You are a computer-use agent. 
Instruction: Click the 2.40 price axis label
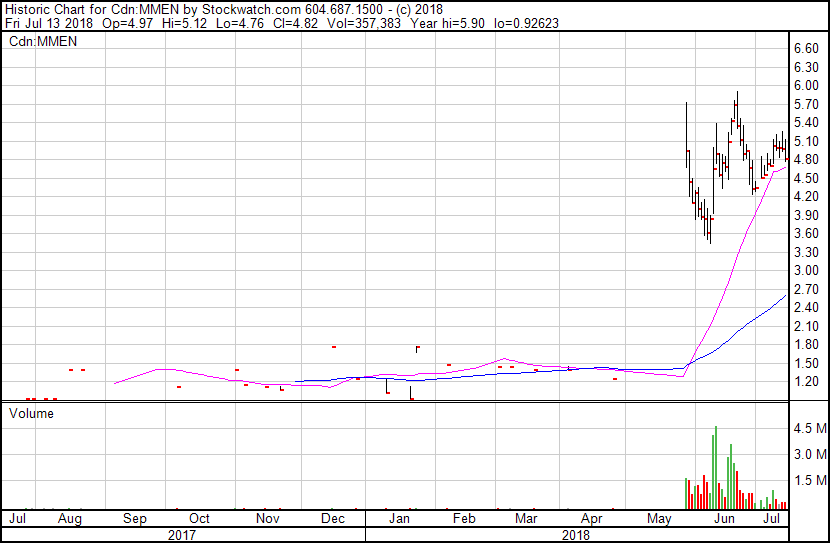click(806, 307)
